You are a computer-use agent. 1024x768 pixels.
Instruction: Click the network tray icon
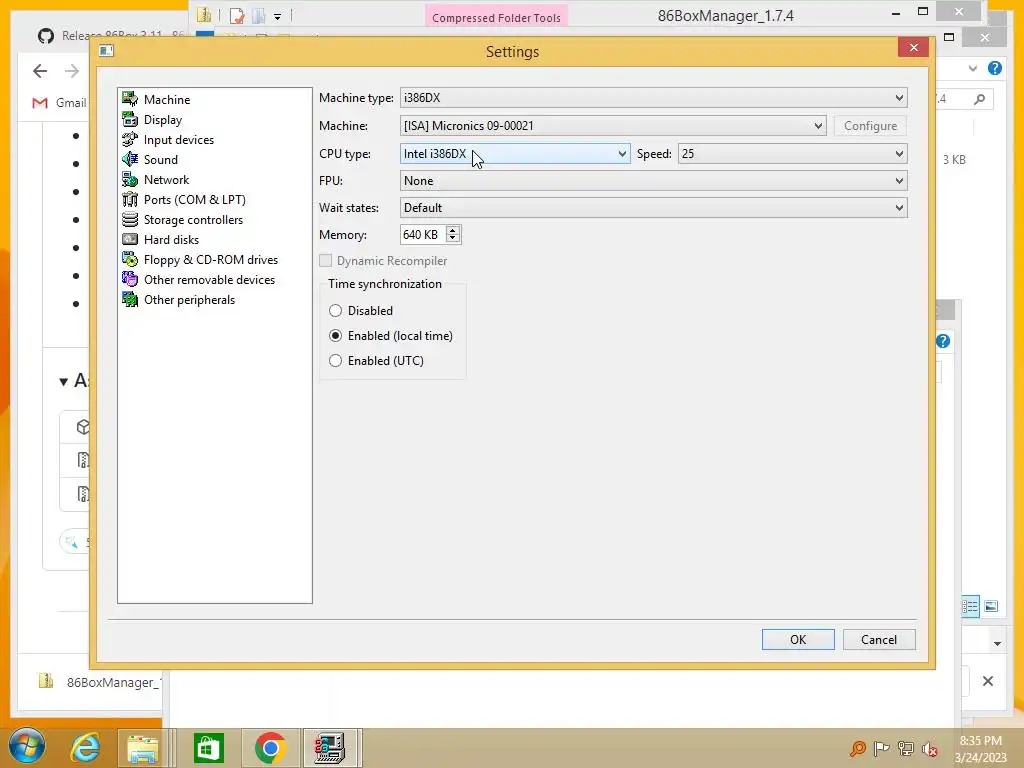(x=906, y=748)
